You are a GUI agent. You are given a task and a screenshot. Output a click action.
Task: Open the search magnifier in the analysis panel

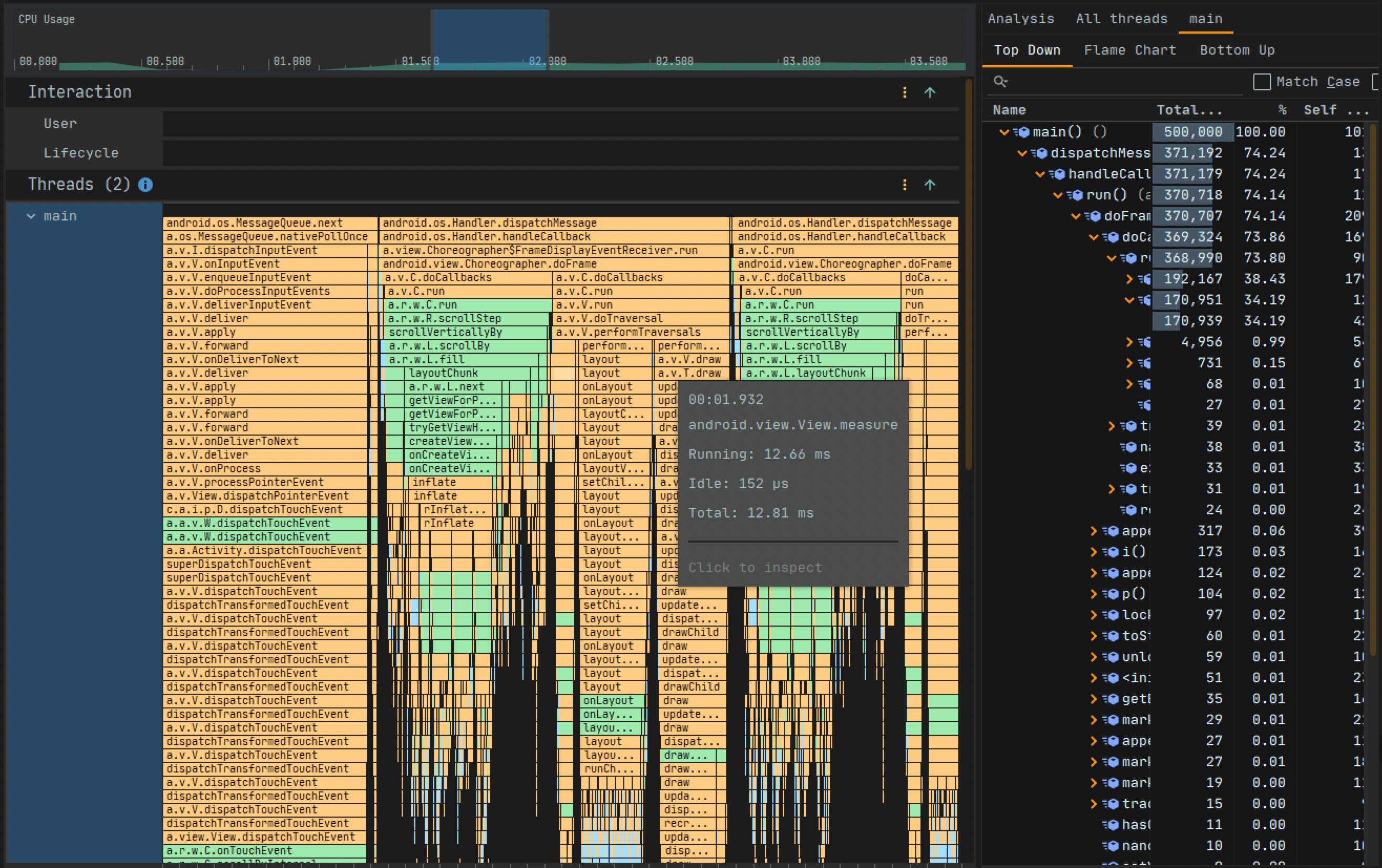(x=1000, y=81)
